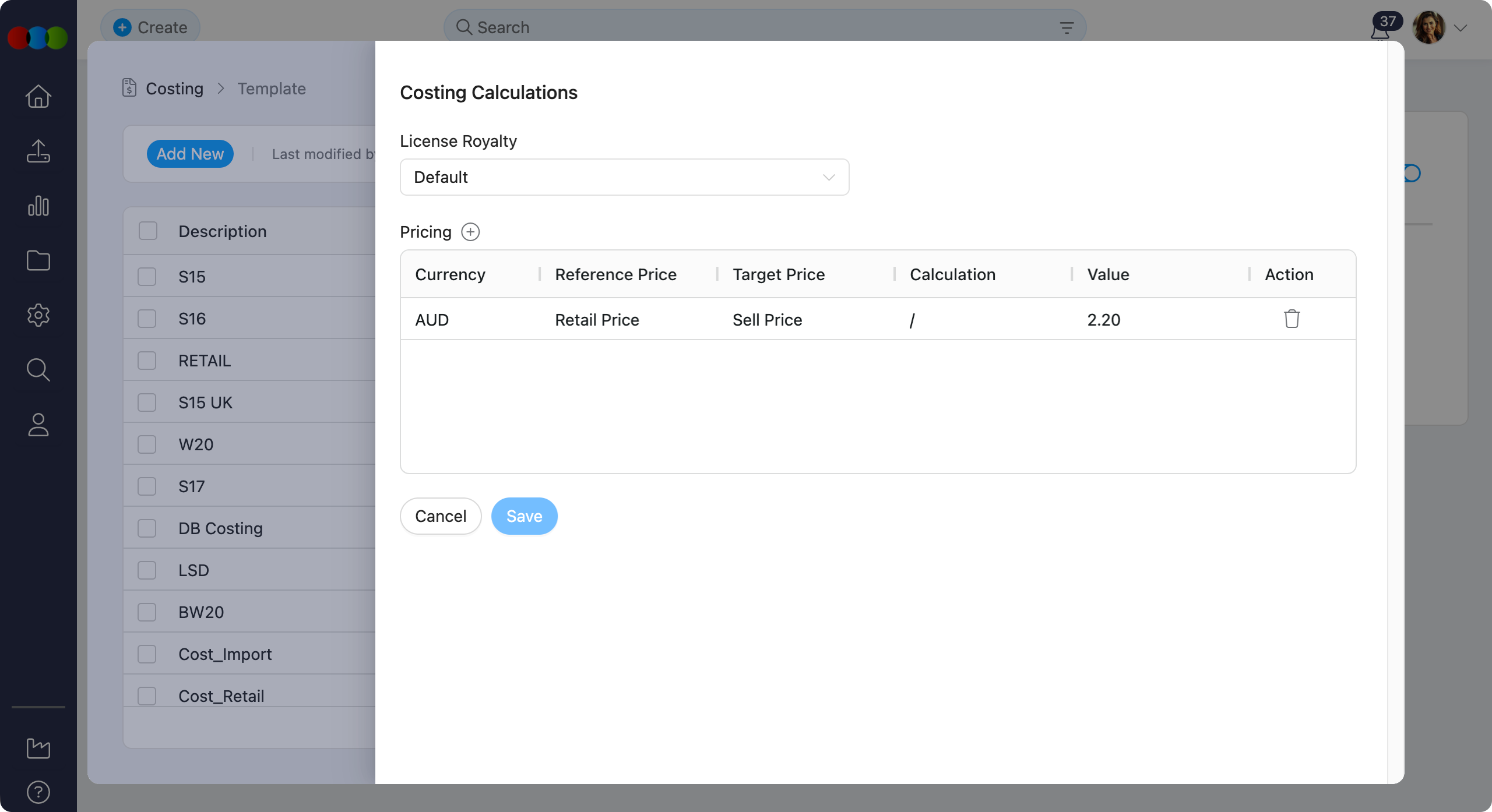Open the License Royalty Default dropdown
The width and height of the screenshot is (1492, 812).
pos(624,177)
